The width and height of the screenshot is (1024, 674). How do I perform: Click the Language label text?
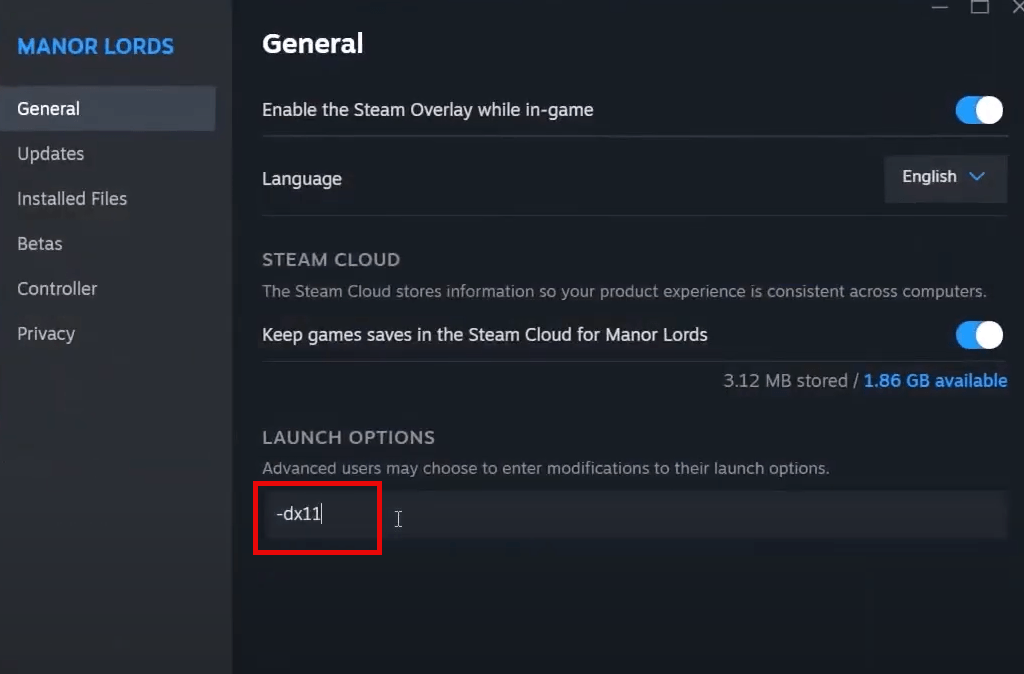[x=302, y=179]
